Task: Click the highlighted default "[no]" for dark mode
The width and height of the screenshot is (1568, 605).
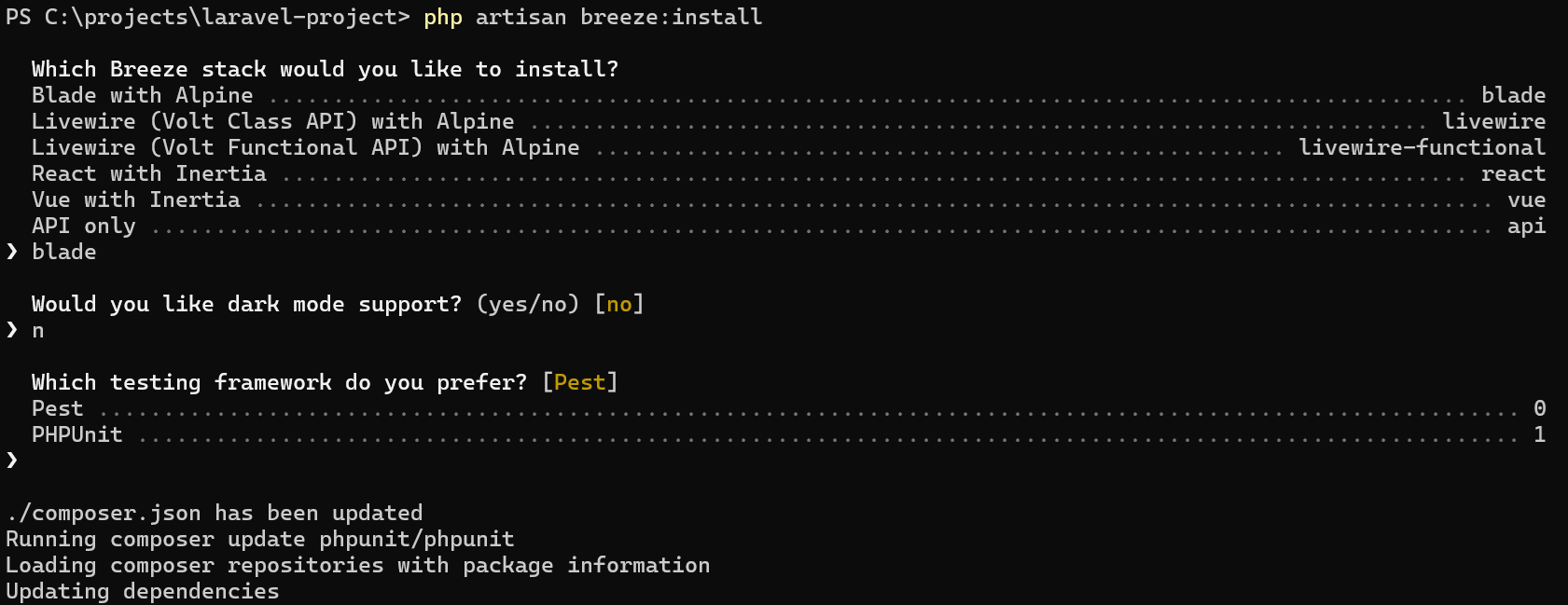Action: (x=619, y=304)
